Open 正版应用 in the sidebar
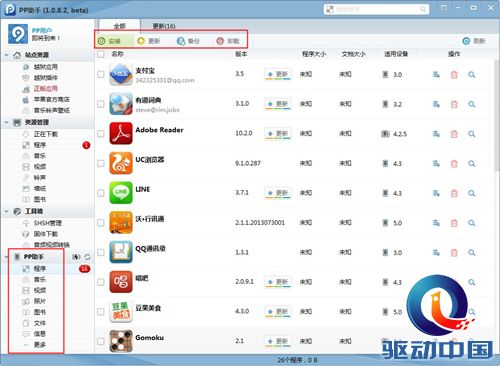 coord(45,89)
